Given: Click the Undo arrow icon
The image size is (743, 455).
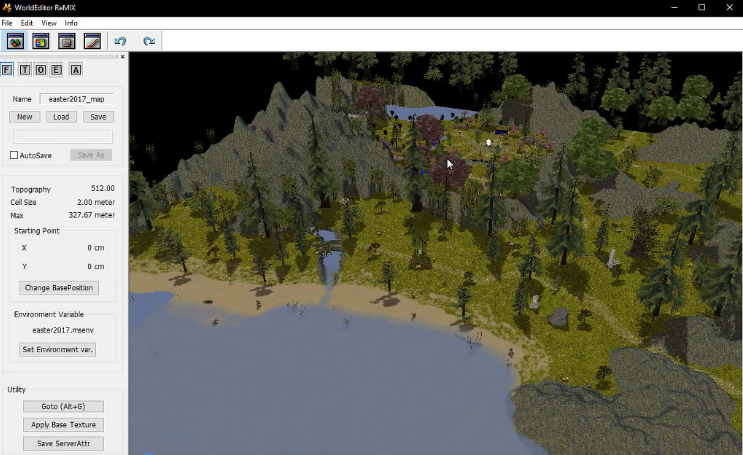Looking at the screenshot, I should pos(120,41).
